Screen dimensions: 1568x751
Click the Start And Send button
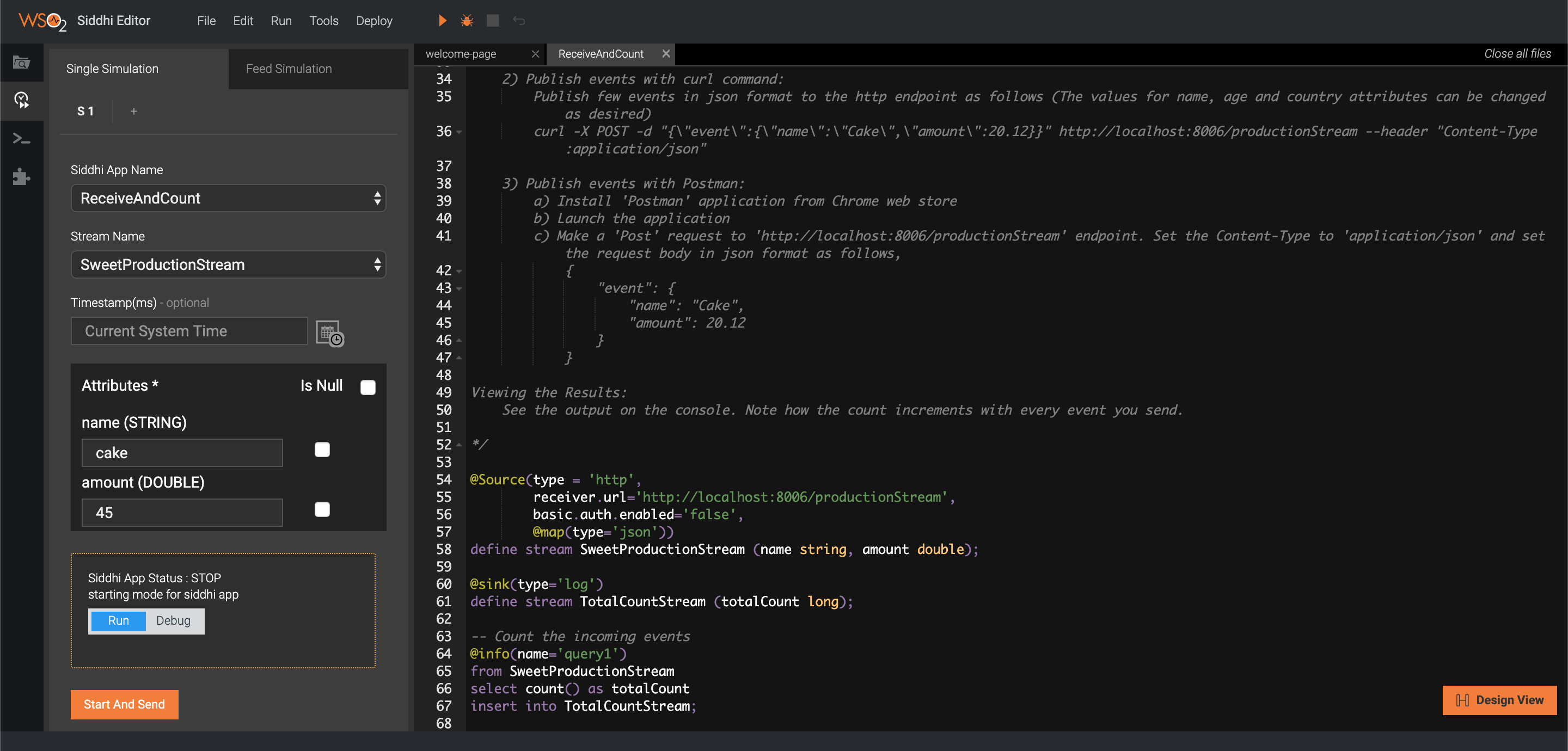[124, 705]
